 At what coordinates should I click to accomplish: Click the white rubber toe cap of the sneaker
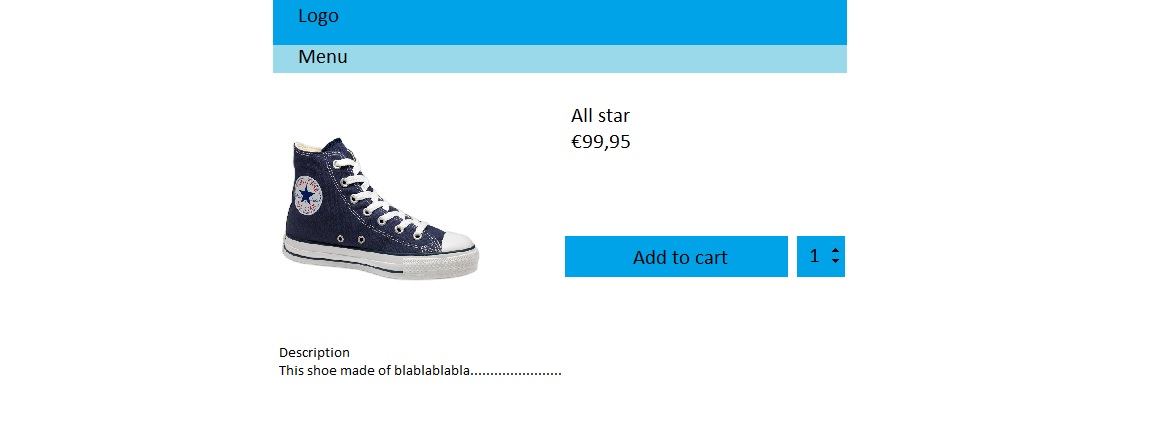point(460,243)
